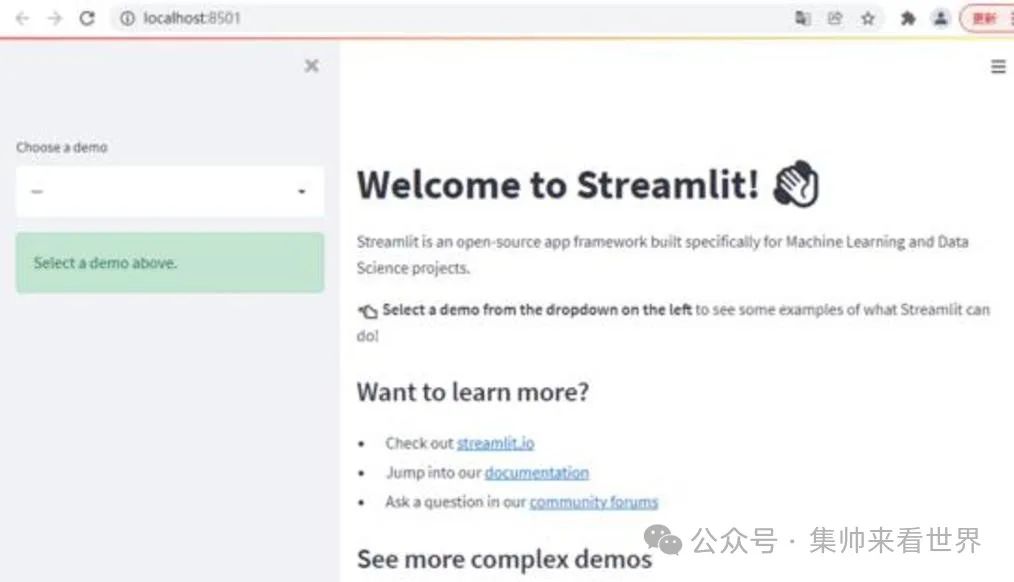View site information icon in address bar

tap(127, 18)
